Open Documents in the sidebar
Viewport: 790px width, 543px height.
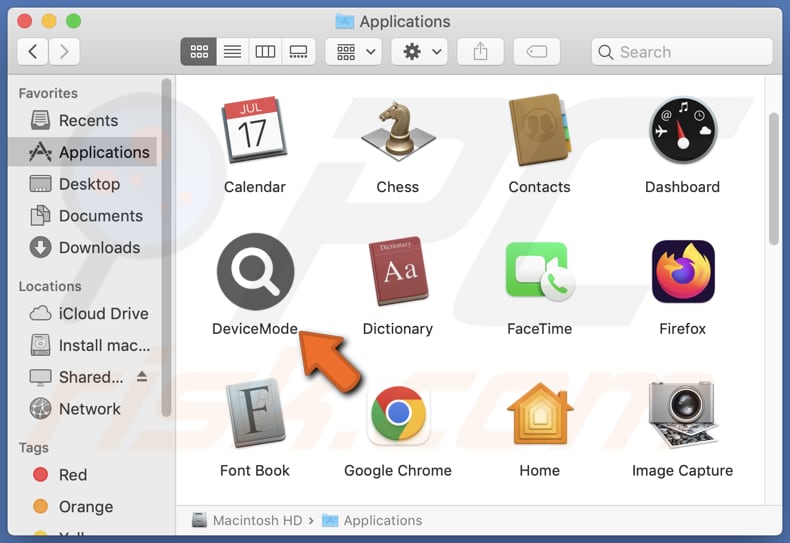point(83,216)
